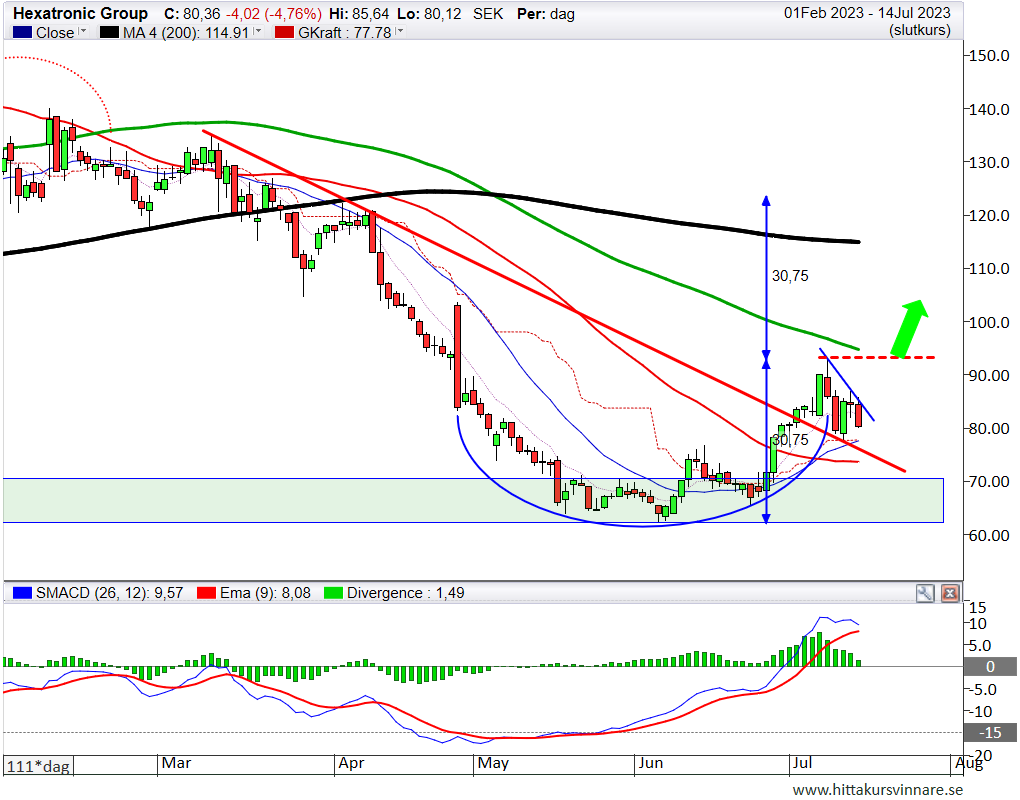Screen dimensions: 1020x800
Task: Click the red Ema (9) color swatch
Action: 206,593
